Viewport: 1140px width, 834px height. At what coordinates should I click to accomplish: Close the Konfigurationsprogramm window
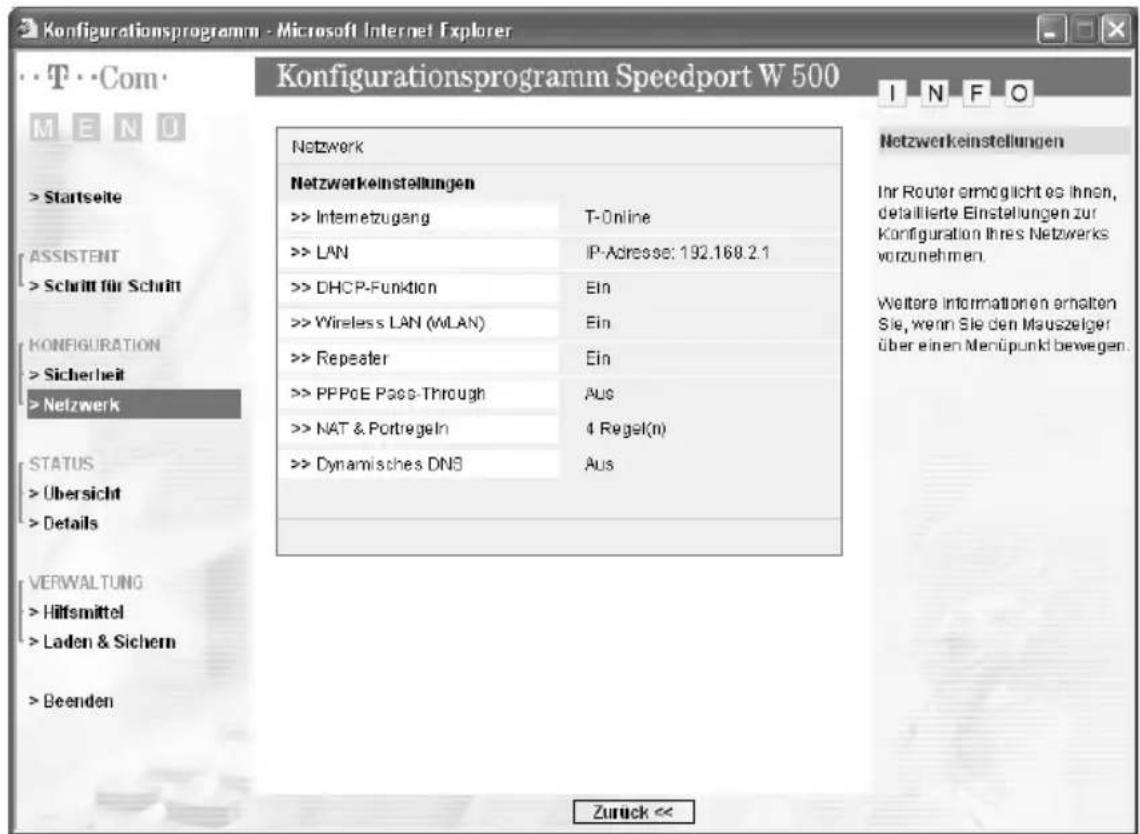pyautogui.click(x=1115, y=31)
